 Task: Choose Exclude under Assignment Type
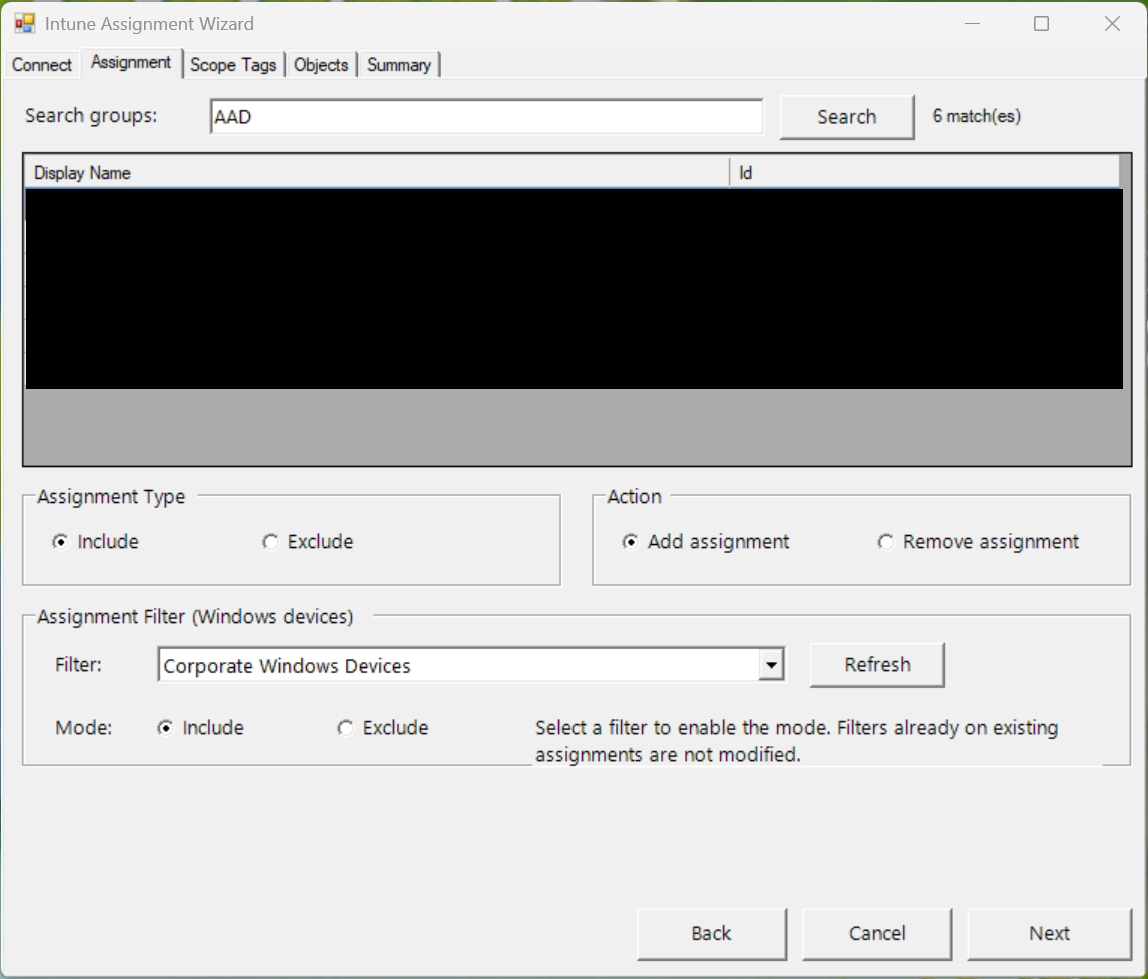308,542
